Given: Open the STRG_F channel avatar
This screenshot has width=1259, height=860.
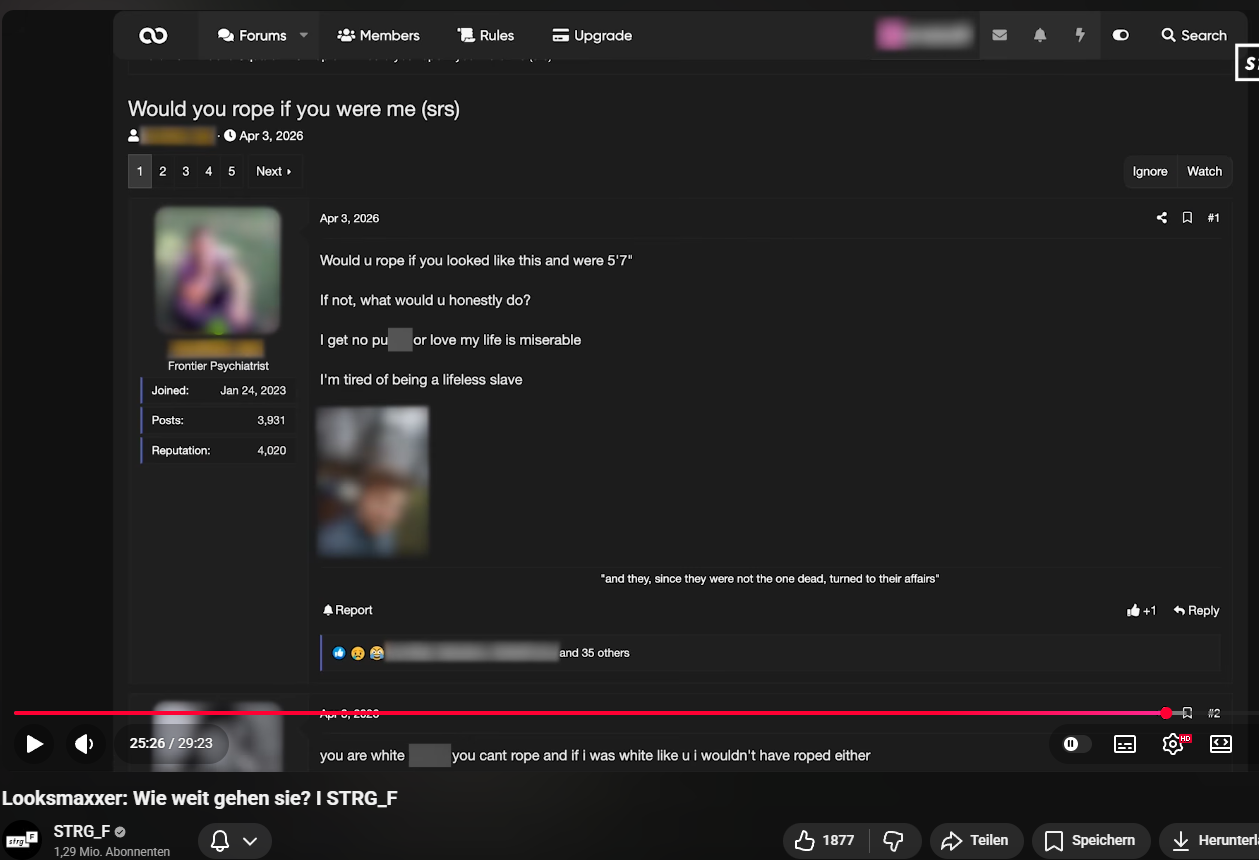Looking at the screenshot, I should click(x=22, y=840).
